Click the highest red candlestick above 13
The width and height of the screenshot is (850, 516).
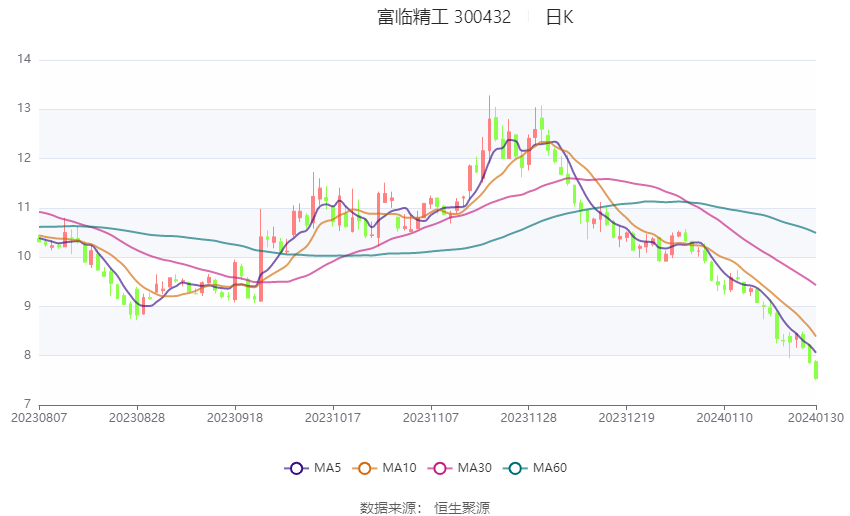(489, 125)
